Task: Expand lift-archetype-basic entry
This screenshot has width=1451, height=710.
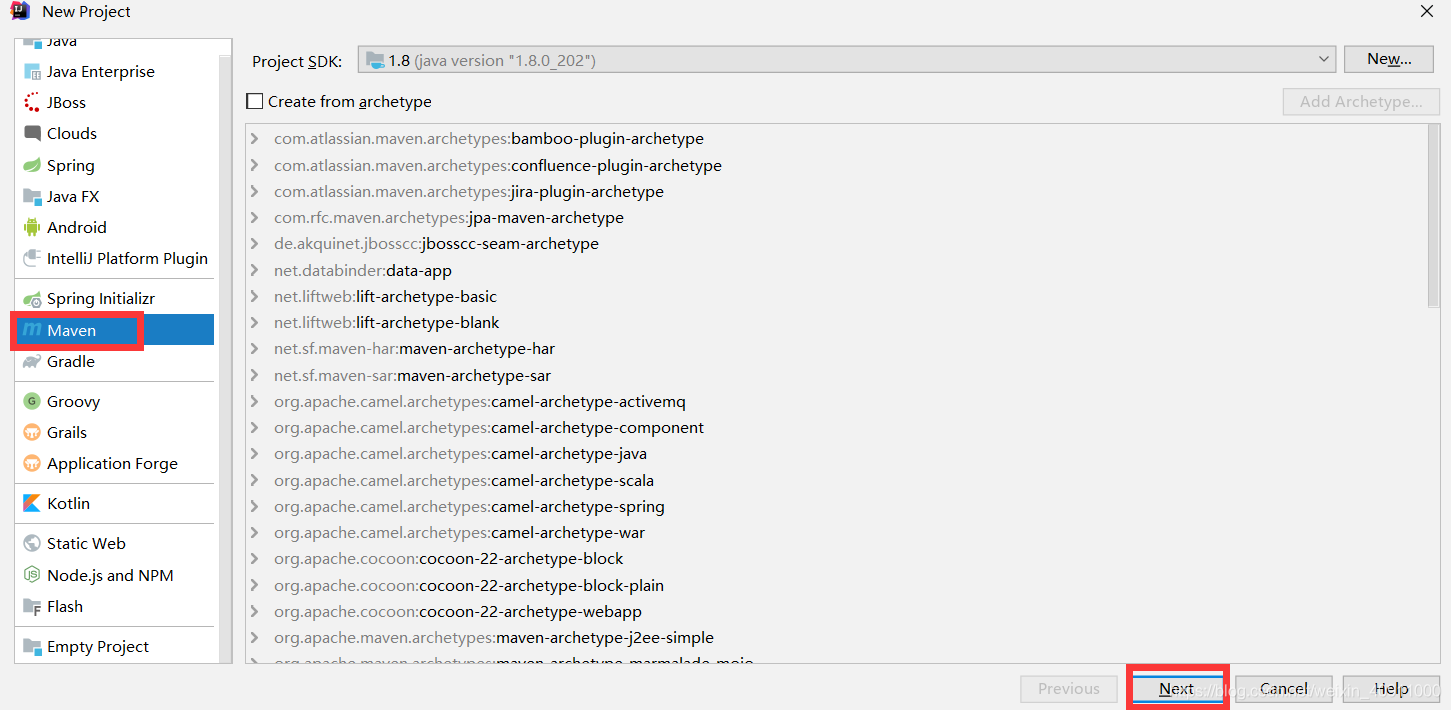Action: [255, 297]
